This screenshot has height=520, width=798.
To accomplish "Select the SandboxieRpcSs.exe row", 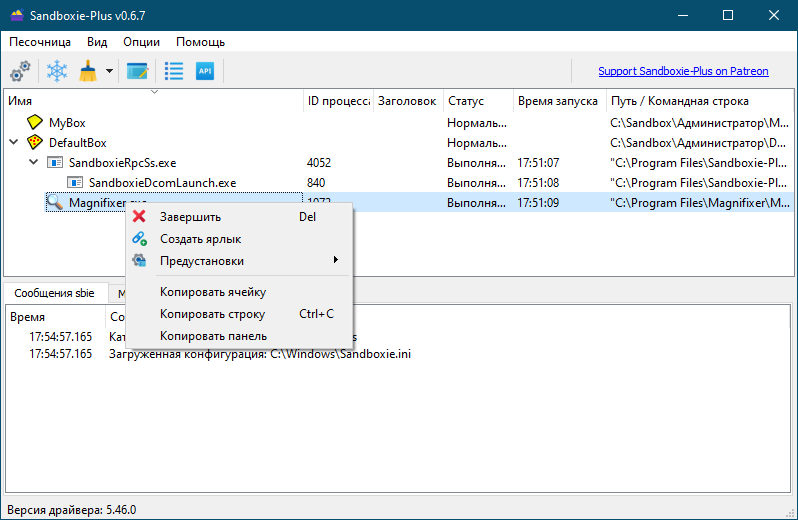I will tap(400, 163).
